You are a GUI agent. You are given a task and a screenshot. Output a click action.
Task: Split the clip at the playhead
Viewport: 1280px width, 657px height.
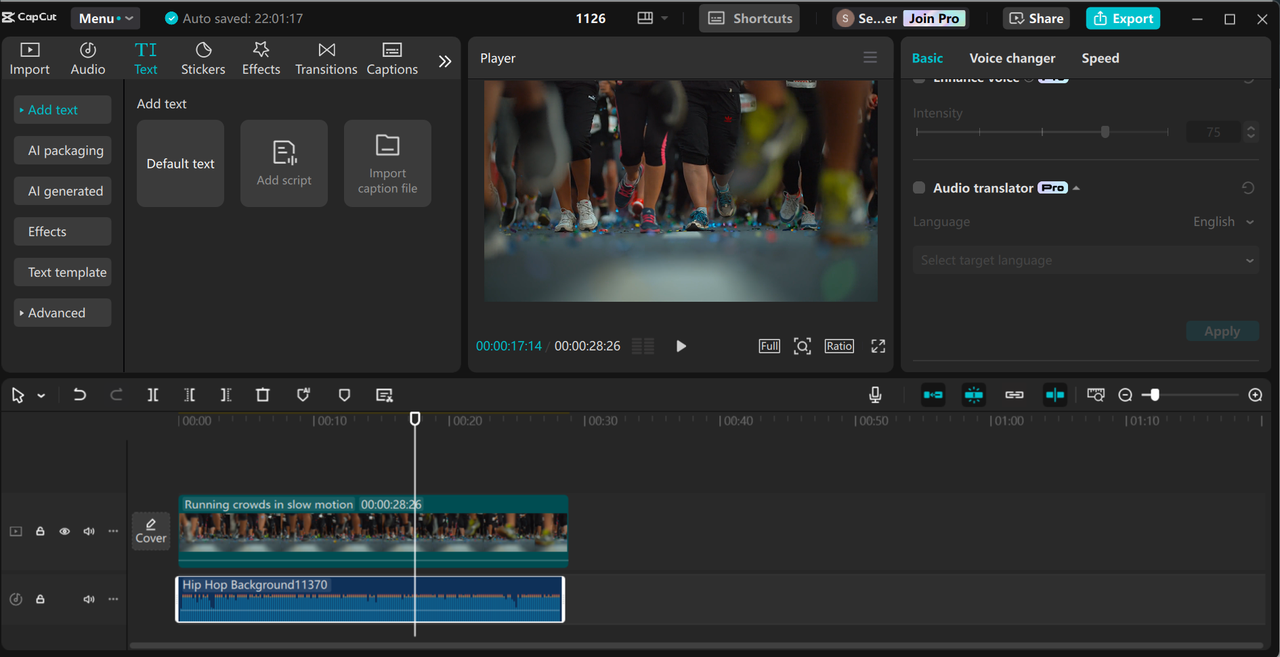(153, 395)
